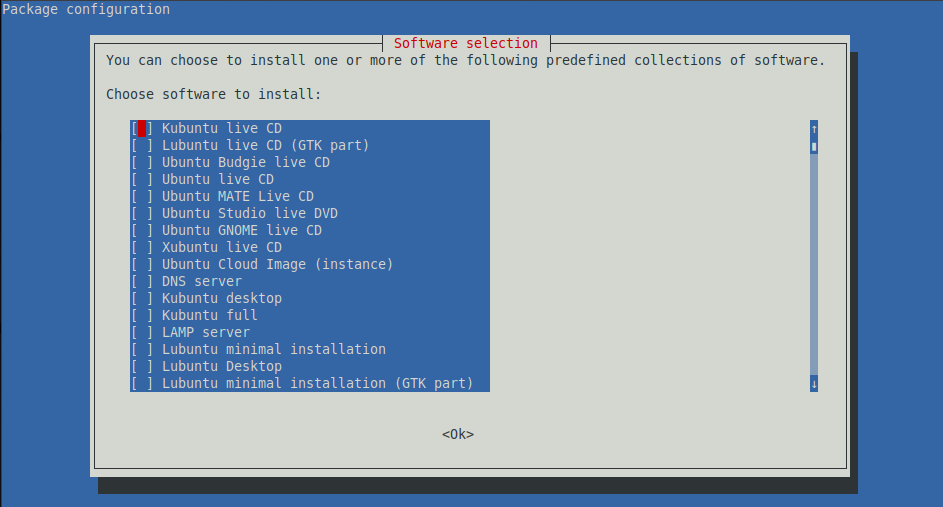The image size is (943, 507).
Task: Select the 'Ubuntu Budgie live CD' label
Action: click(245, 162)
